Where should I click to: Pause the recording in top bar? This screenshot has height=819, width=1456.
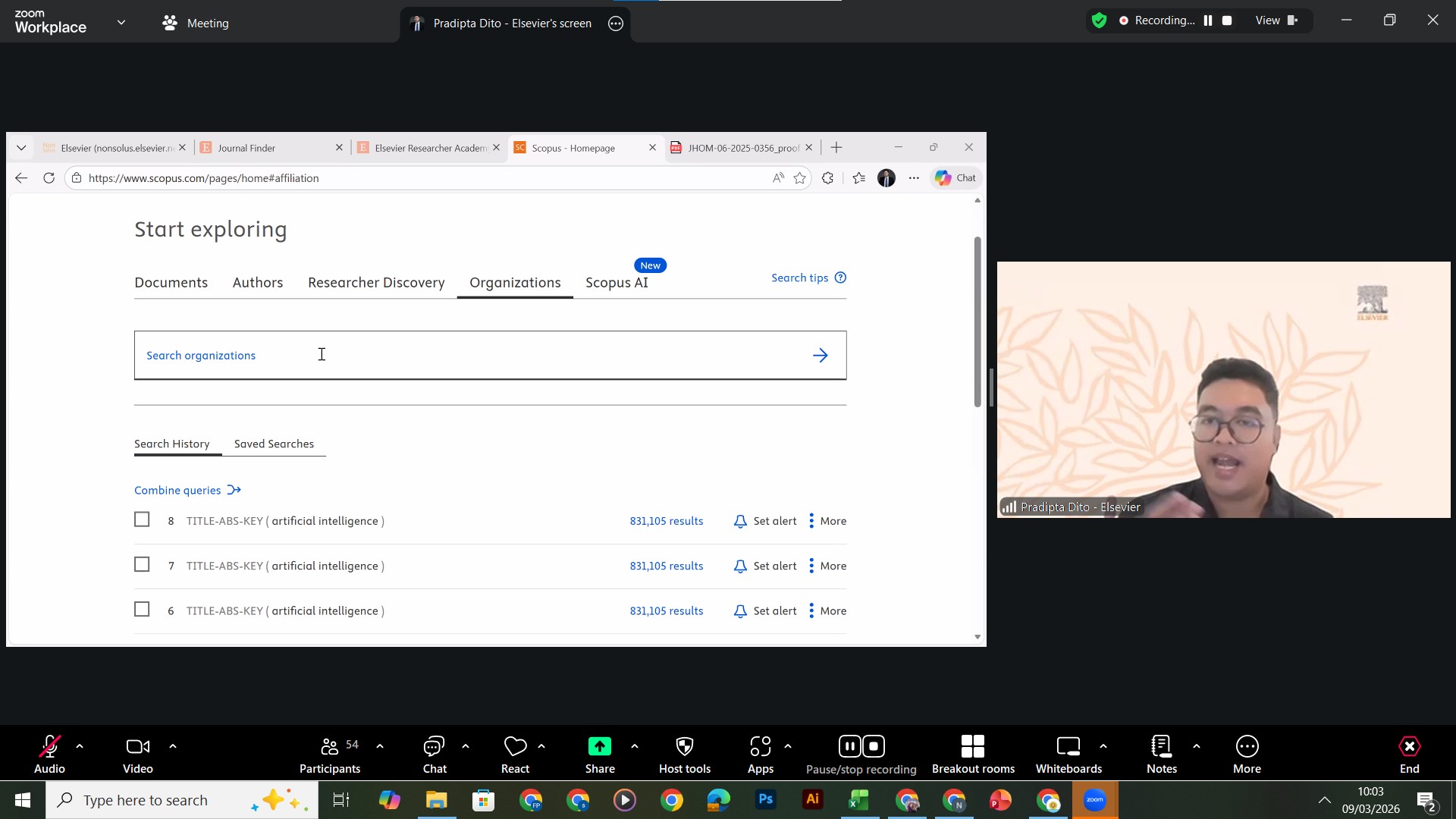[x=1208, y=20]
